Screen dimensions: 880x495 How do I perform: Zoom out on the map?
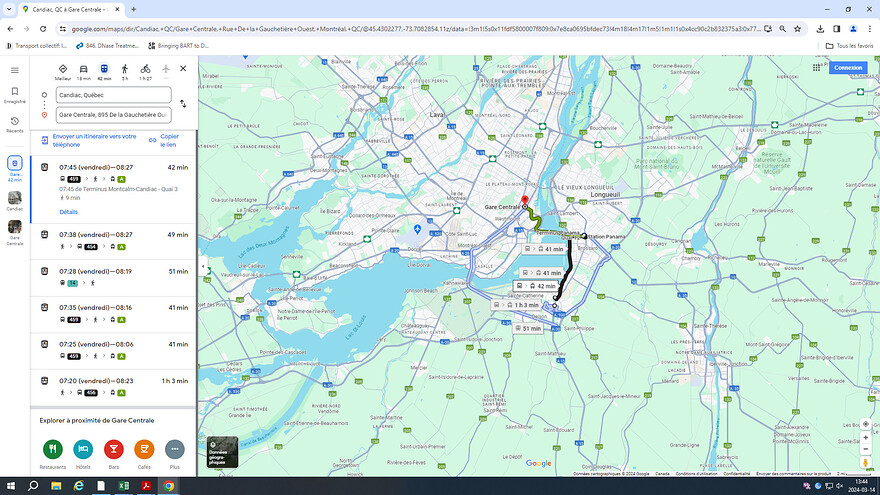pos(865,449)
